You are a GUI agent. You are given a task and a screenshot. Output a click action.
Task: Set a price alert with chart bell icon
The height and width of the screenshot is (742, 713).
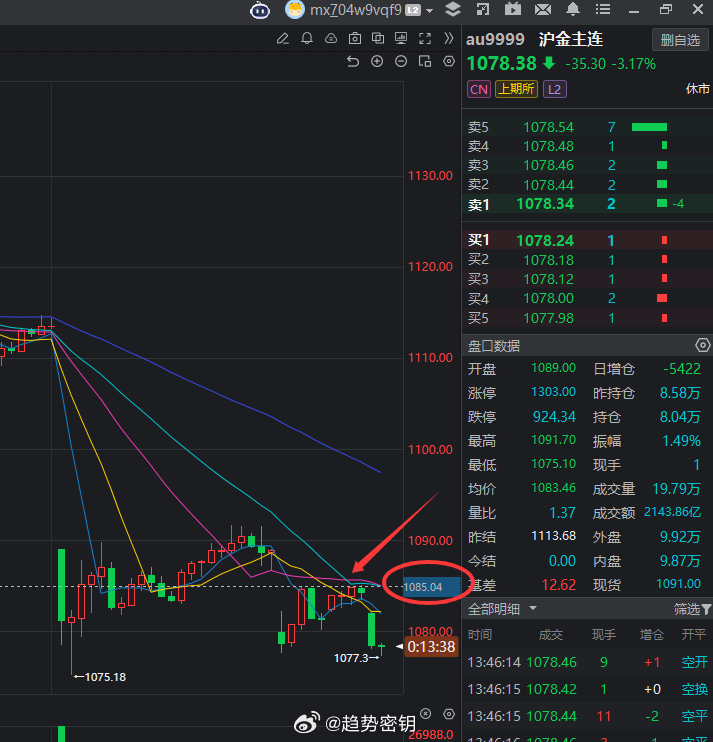307,38
